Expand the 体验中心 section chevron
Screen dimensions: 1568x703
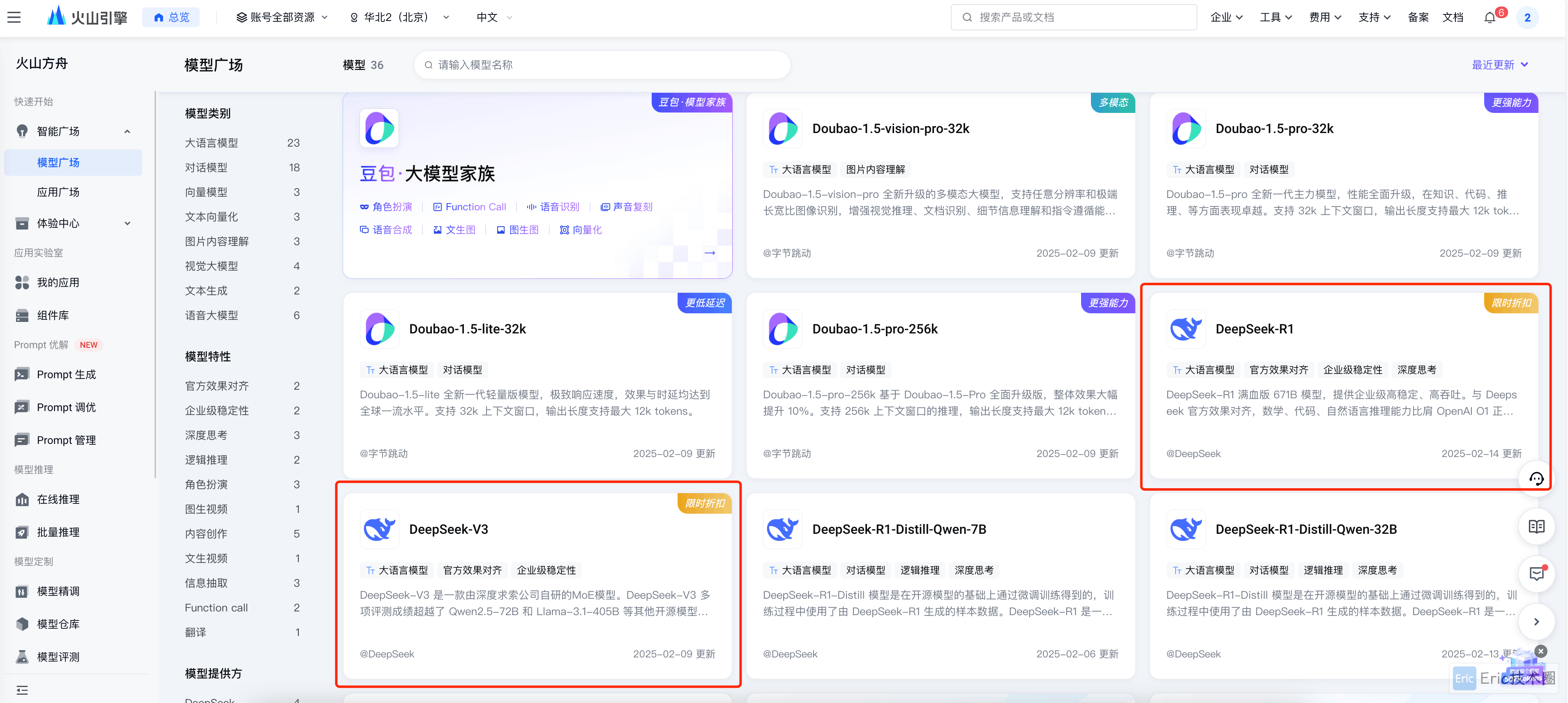click(x=127, y=223)
